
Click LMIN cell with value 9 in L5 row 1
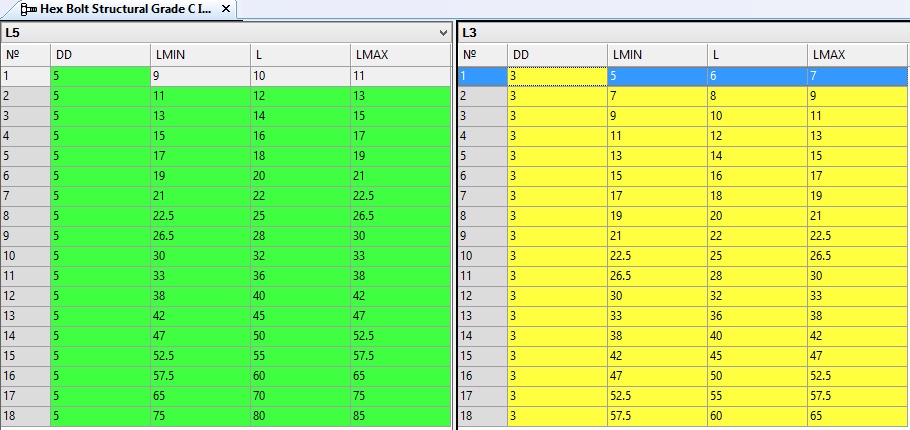click(199, 75)
